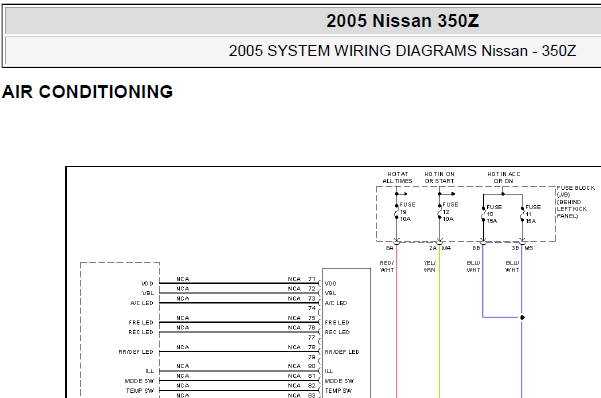
Task: Click pin number 78
Action: (x=312, y=347)
